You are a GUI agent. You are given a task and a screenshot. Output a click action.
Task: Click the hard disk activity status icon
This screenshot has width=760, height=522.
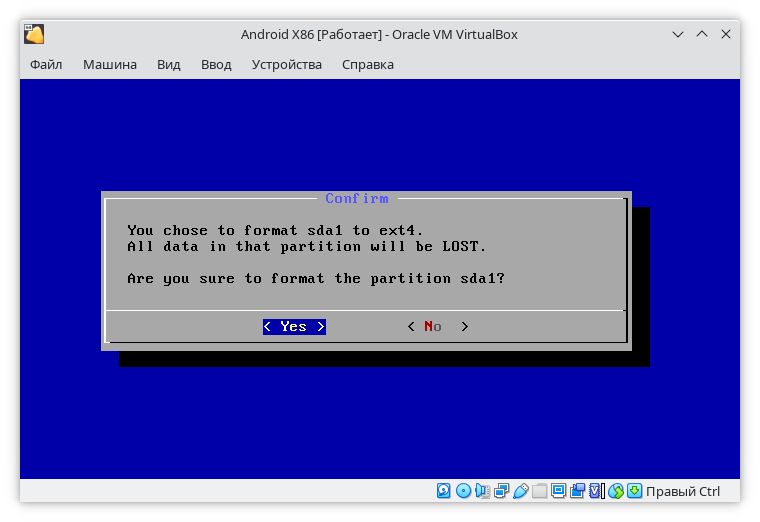[x=444, y=491]
